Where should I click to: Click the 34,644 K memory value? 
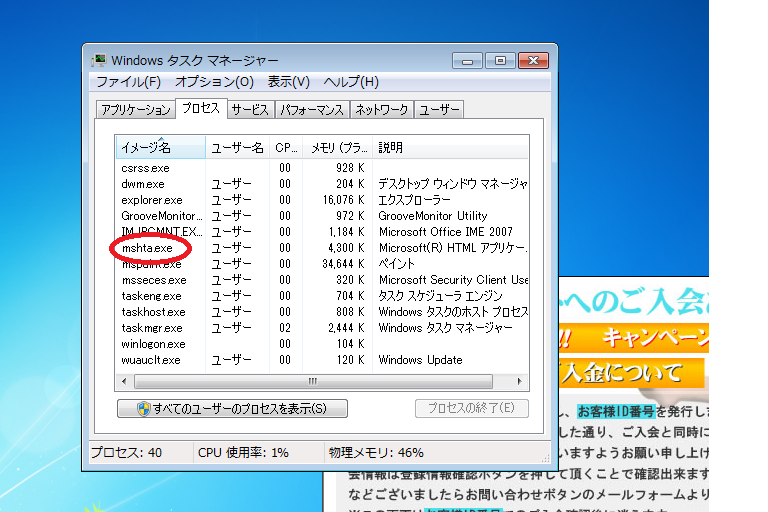[x=343, y=264]
